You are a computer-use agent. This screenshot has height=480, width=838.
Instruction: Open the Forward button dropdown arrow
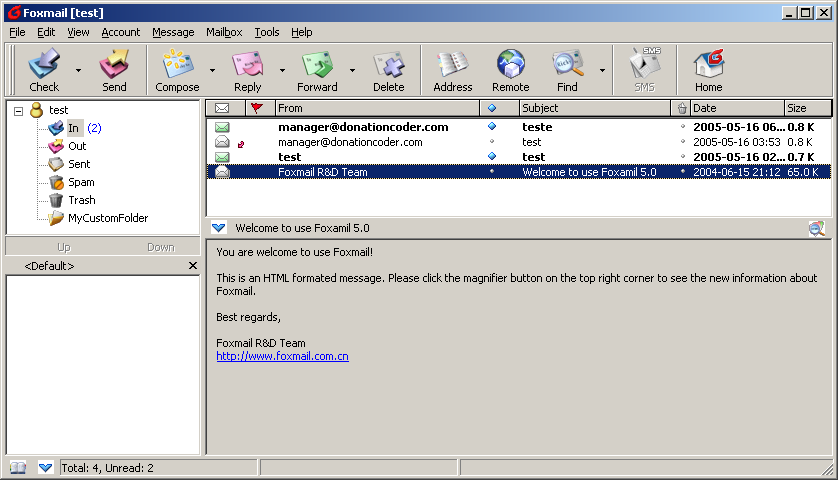click(352, 70)
